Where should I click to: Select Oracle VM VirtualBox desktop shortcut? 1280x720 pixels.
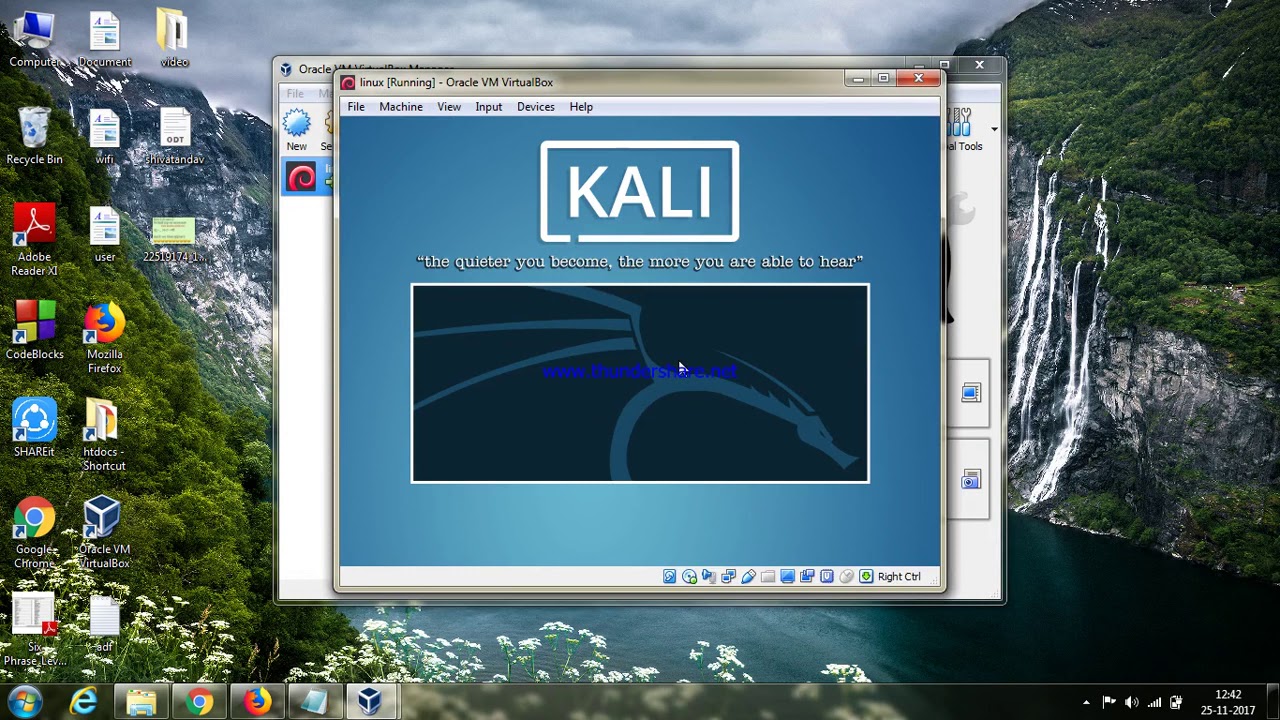105,533
